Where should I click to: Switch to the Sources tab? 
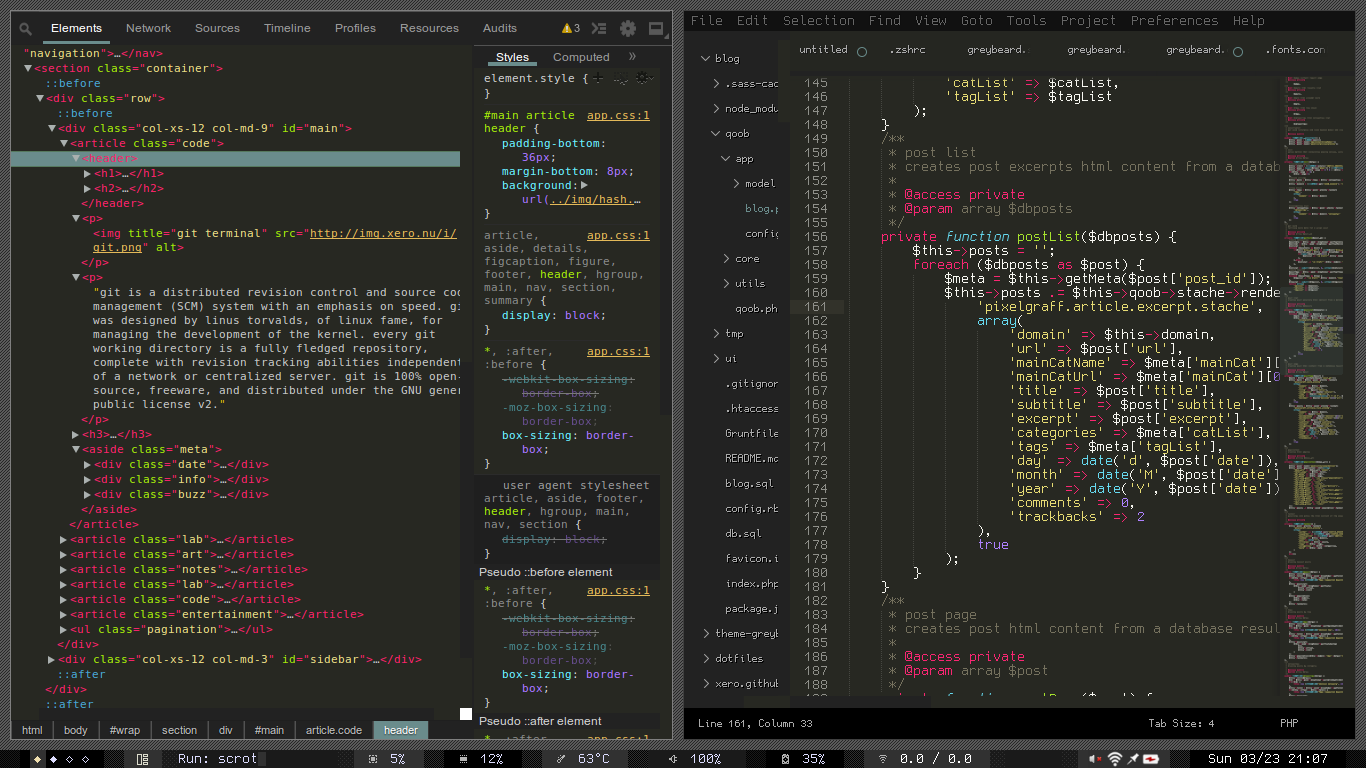(217, 28)
